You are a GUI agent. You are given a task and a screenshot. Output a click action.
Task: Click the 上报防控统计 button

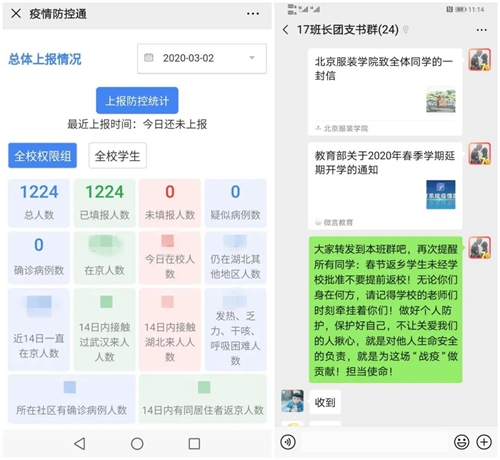pos(137,101)
